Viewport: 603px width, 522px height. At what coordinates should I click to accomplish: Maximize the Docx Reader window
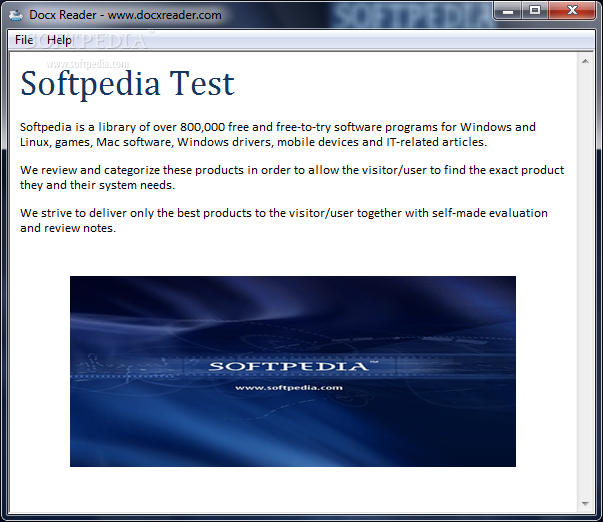click(535, 11)
